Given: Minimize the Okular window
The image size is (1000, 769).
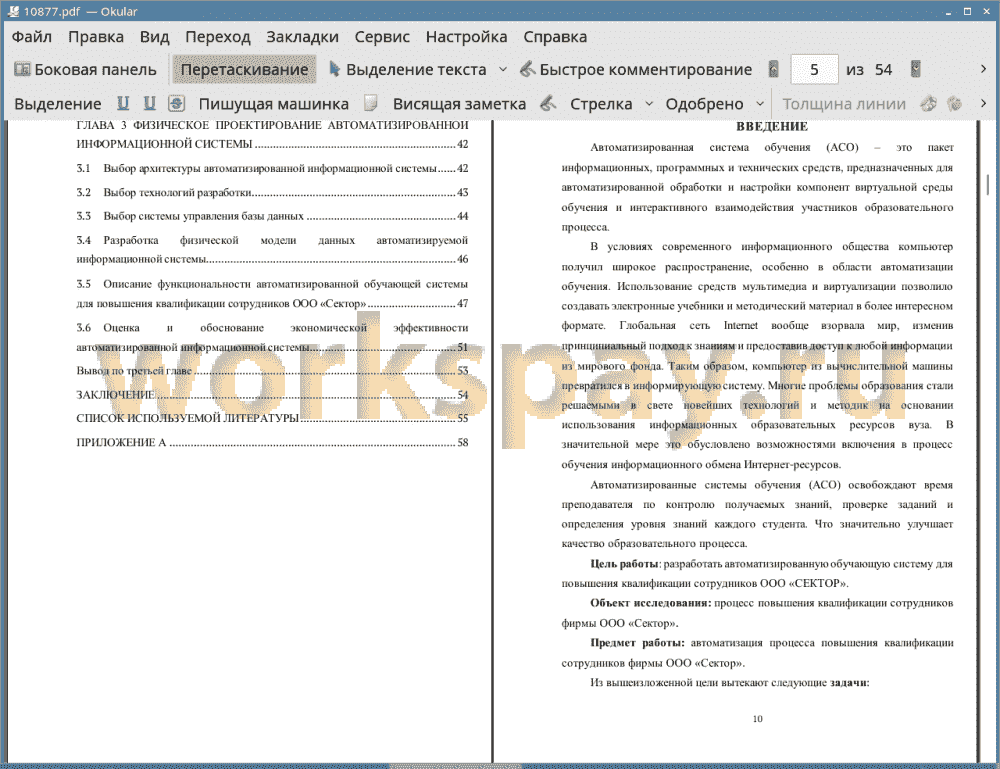Looking at the screenshot, I should click(948, 11).
